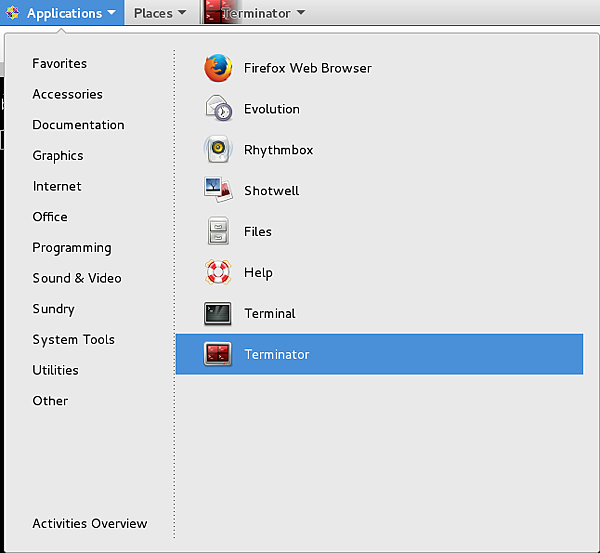Click the red Terminator icon in menu list
This screenshot has height=553, width=600.
click(218, 354)
